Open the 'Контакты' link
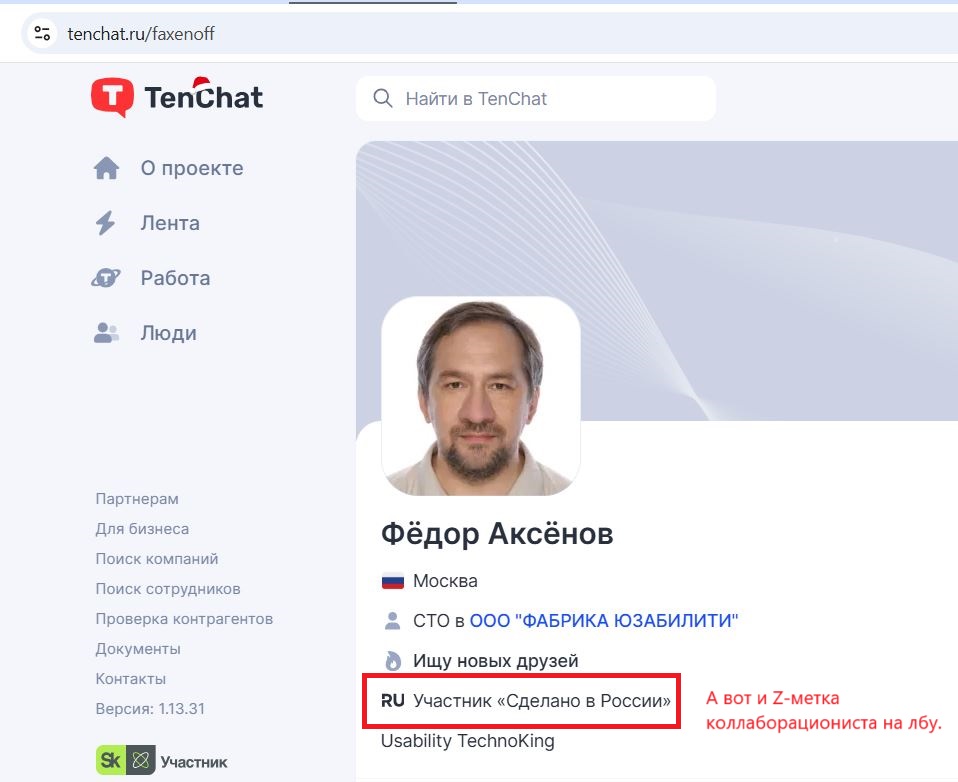The height and width of the screenshot is (782, 958). click(x=130, y=678)
